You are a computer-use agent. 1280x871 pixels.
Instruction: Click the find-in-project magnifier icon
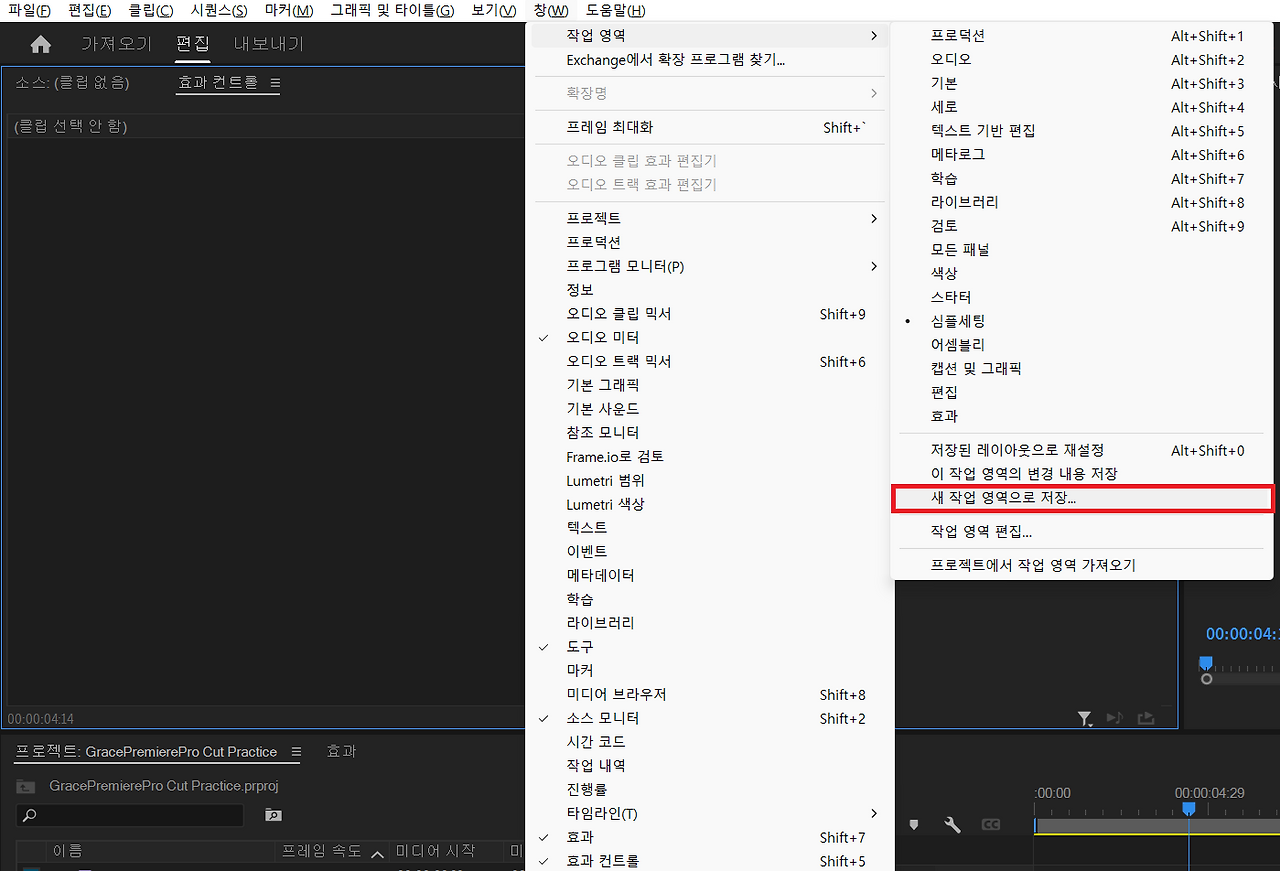pos(272,815)
